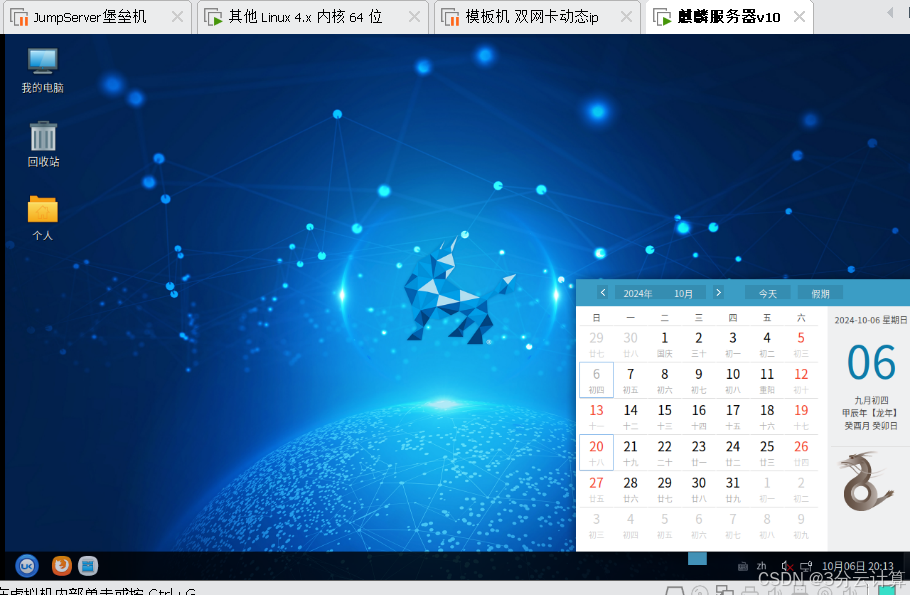Select October 19 in the calendar
The width and height of the screenshot is (910, 595).
click(x=801, y=416)
